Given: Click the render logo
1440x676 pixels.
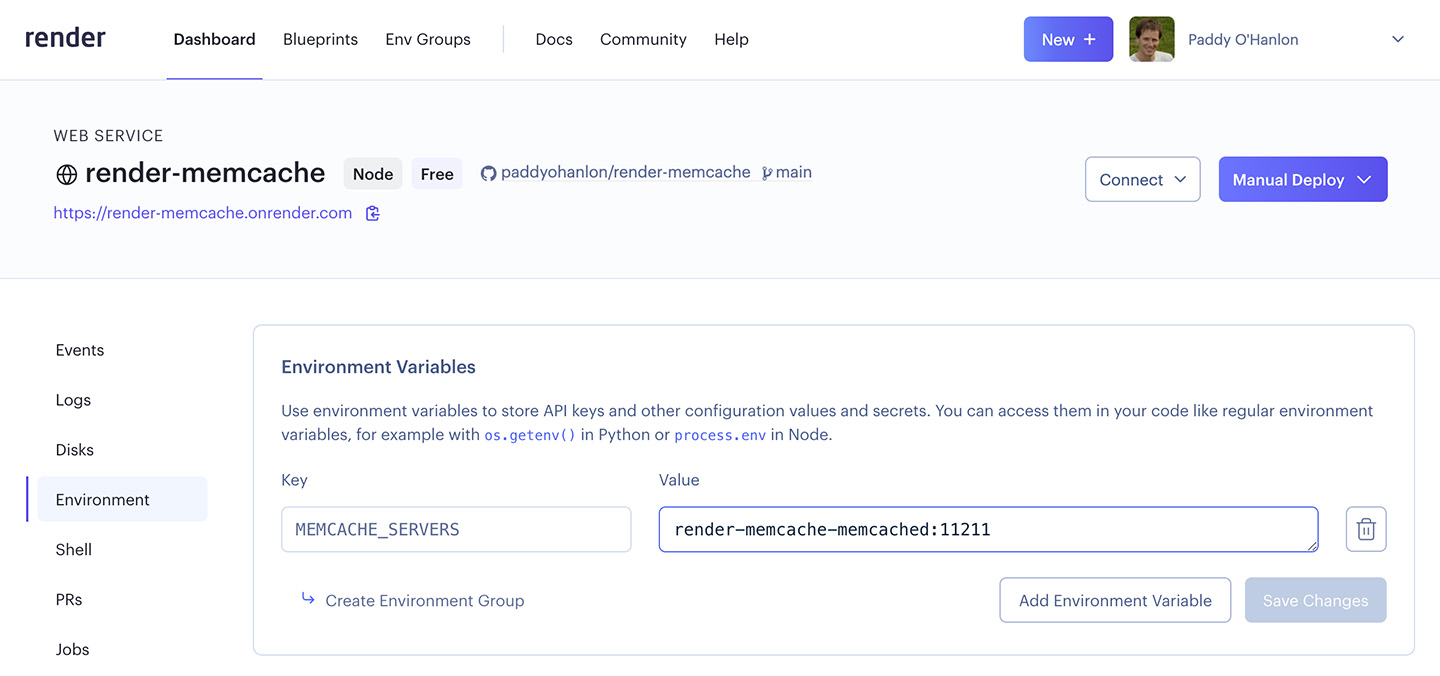Looking at the screenshot, I should tap(65, 38).
